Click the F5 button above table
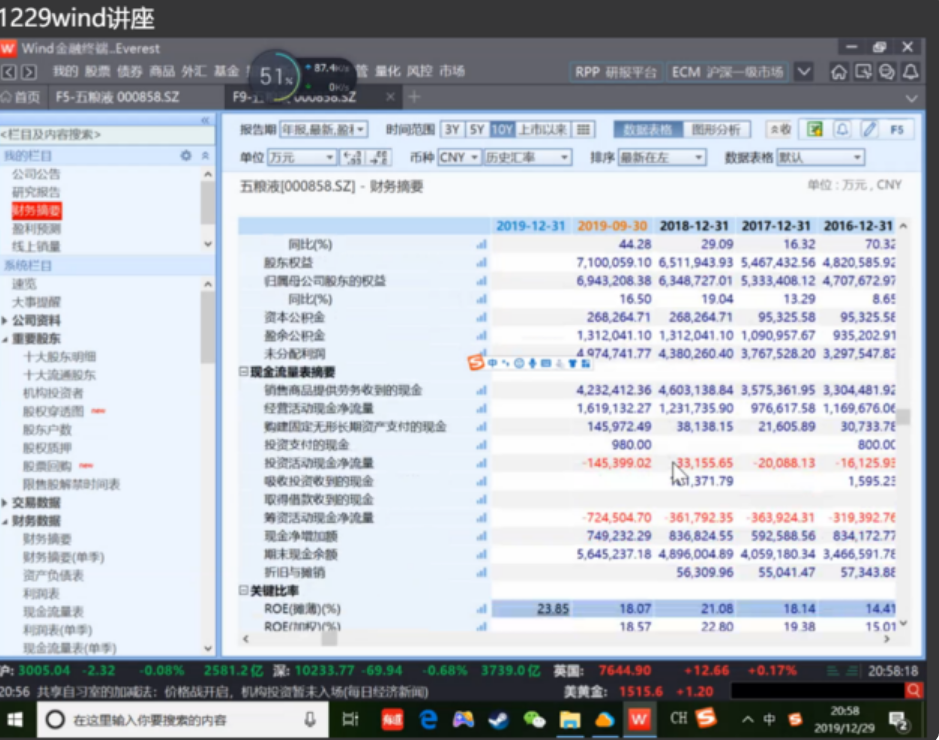This screenshot has height=740, width=939. (x=896, y=129)
